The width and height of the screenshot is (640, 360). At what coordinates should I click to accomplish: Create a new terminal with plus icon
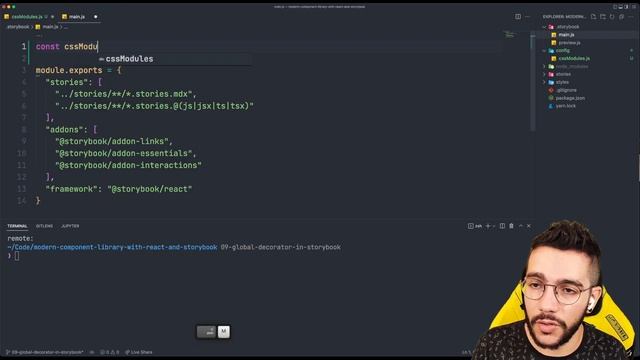[488, 226]
